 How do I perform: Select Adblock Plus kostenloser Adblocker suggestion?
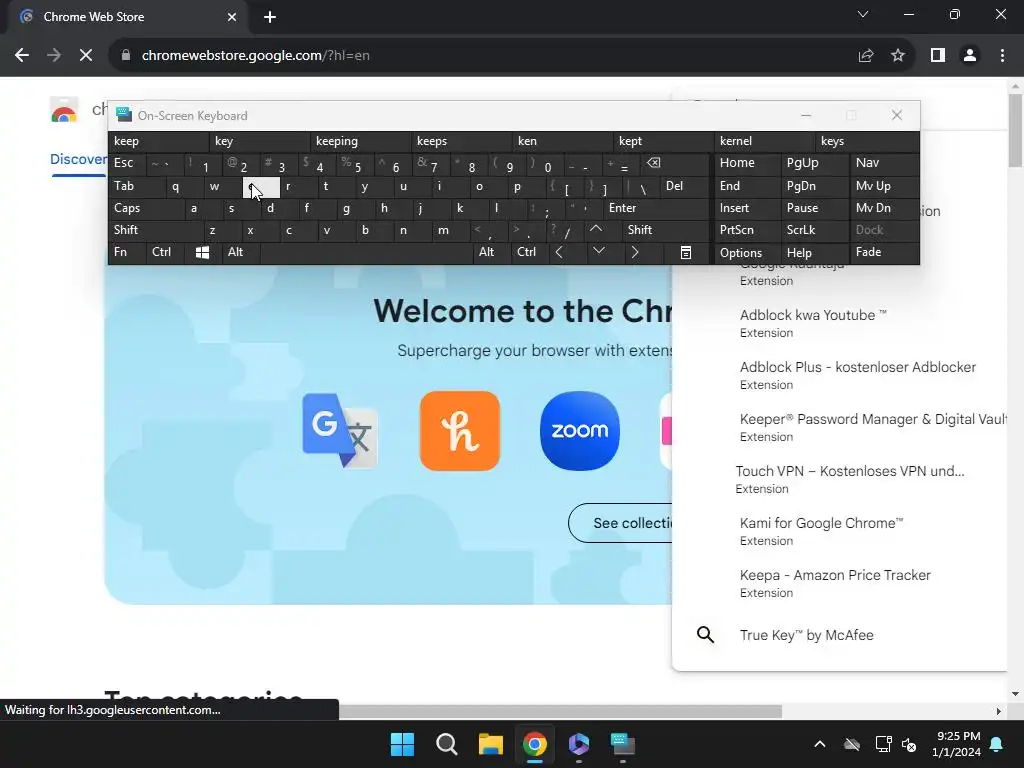click(840, 376)
